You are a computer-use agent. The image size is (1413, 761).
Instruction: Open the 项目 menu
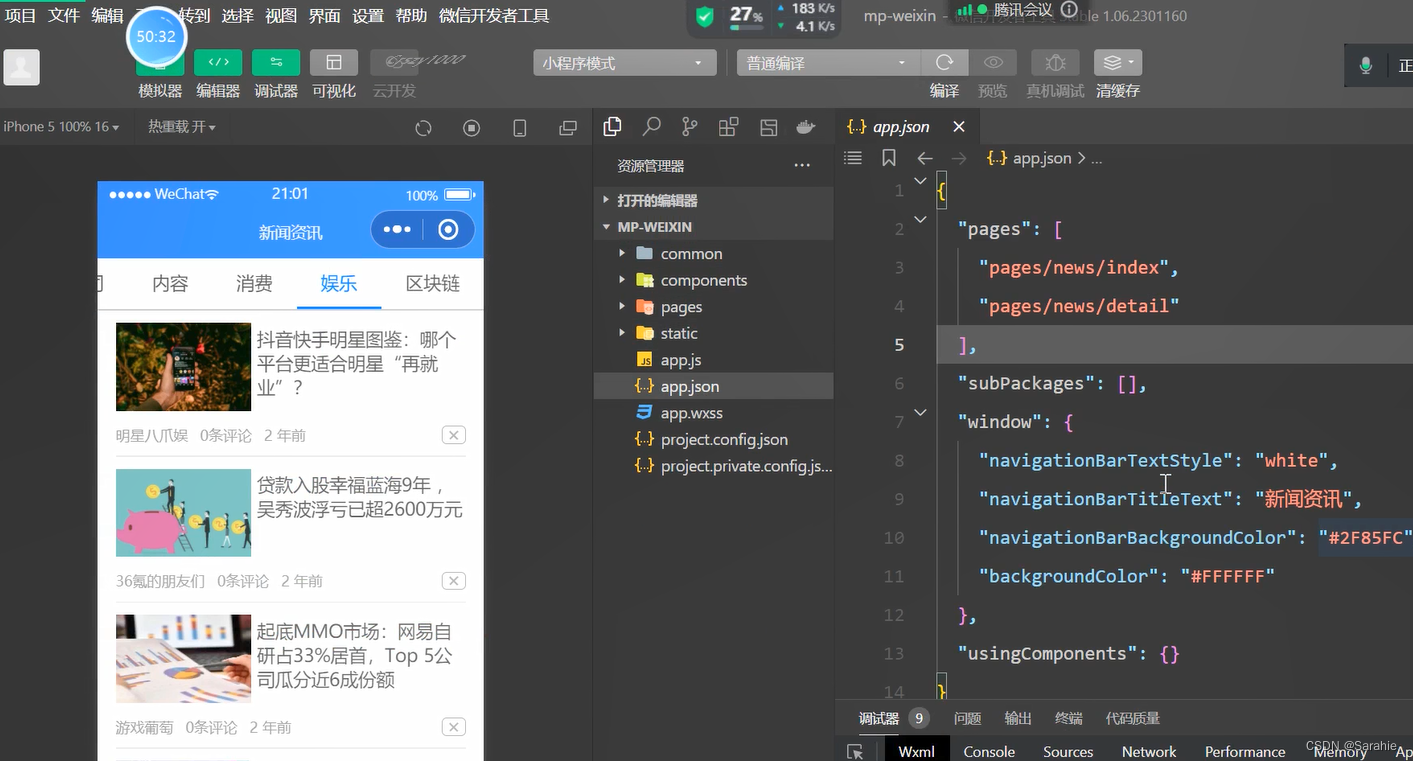click(x=21, y=16)
